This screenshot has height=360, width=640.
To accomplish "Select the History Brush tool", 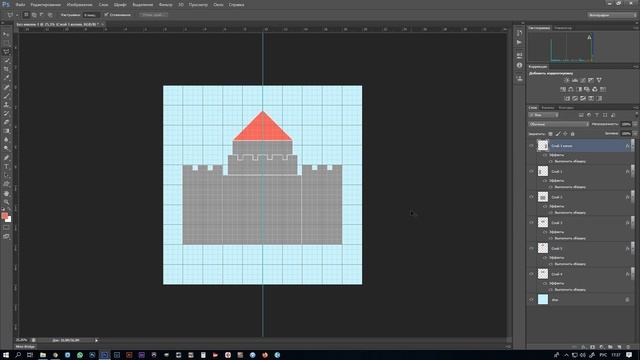I will [6, 113].
